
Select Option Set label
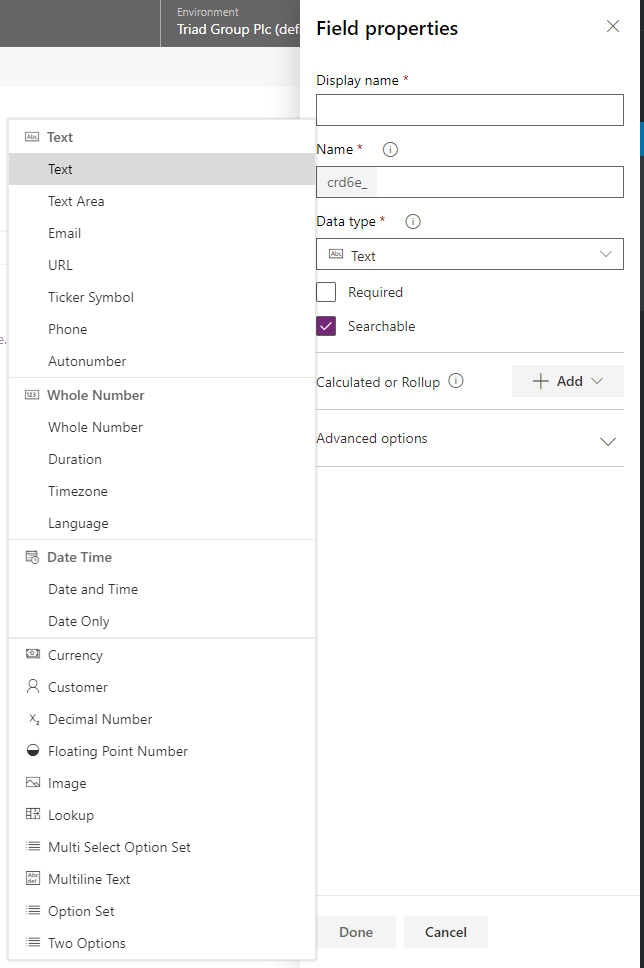81,911
